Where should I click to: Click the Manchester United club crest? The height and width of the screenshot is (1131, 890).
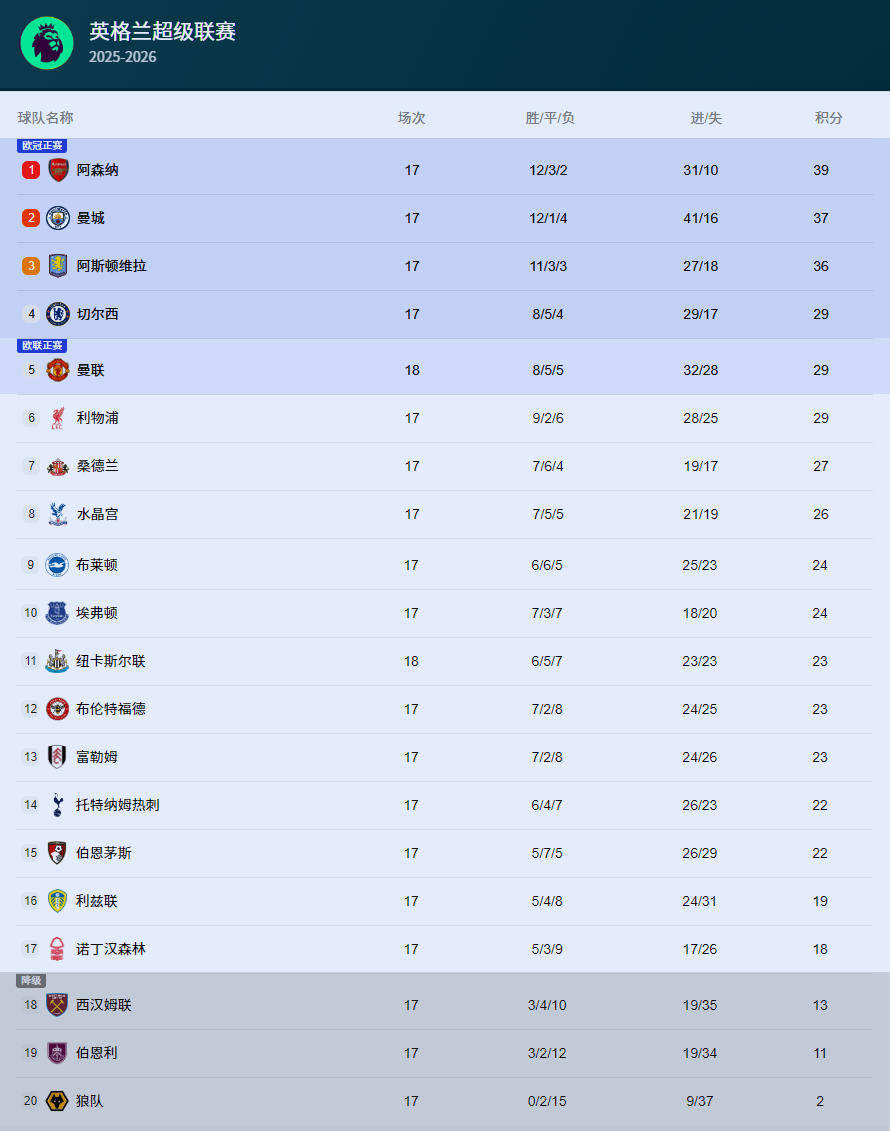[58, 370]
